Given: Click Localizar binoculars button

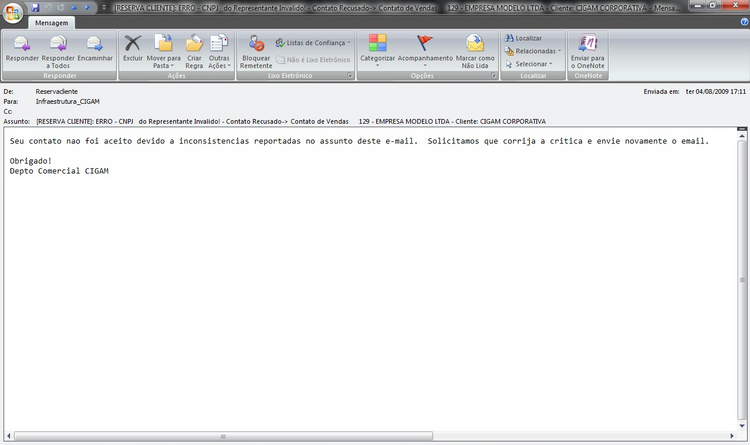Looking at the screenshot, I should tap(524, 38).
